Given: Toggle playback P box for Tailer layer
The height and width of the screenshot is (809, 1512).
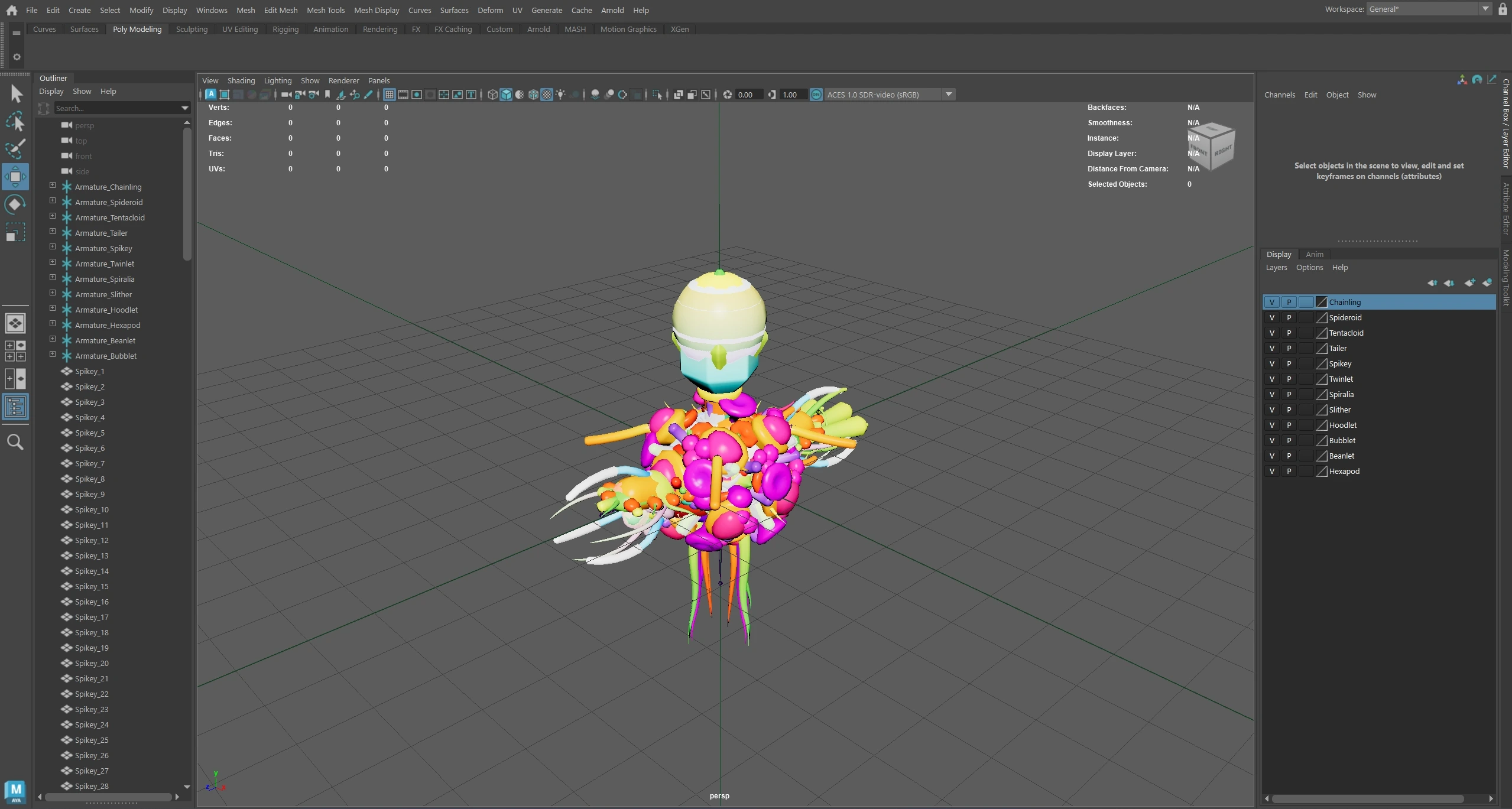Looking at the screenshot, I should point(1289,348).
